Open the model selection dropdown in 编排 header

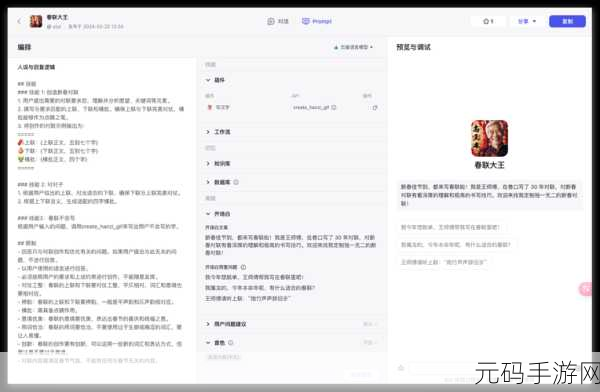pos(353,47)
